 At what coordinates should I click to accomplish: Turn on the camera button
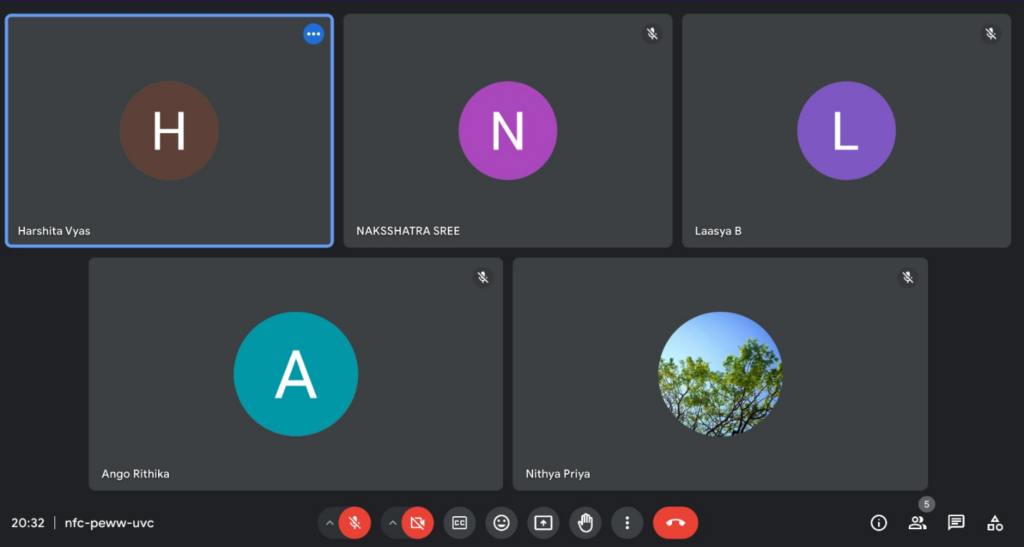coord(417,522)
